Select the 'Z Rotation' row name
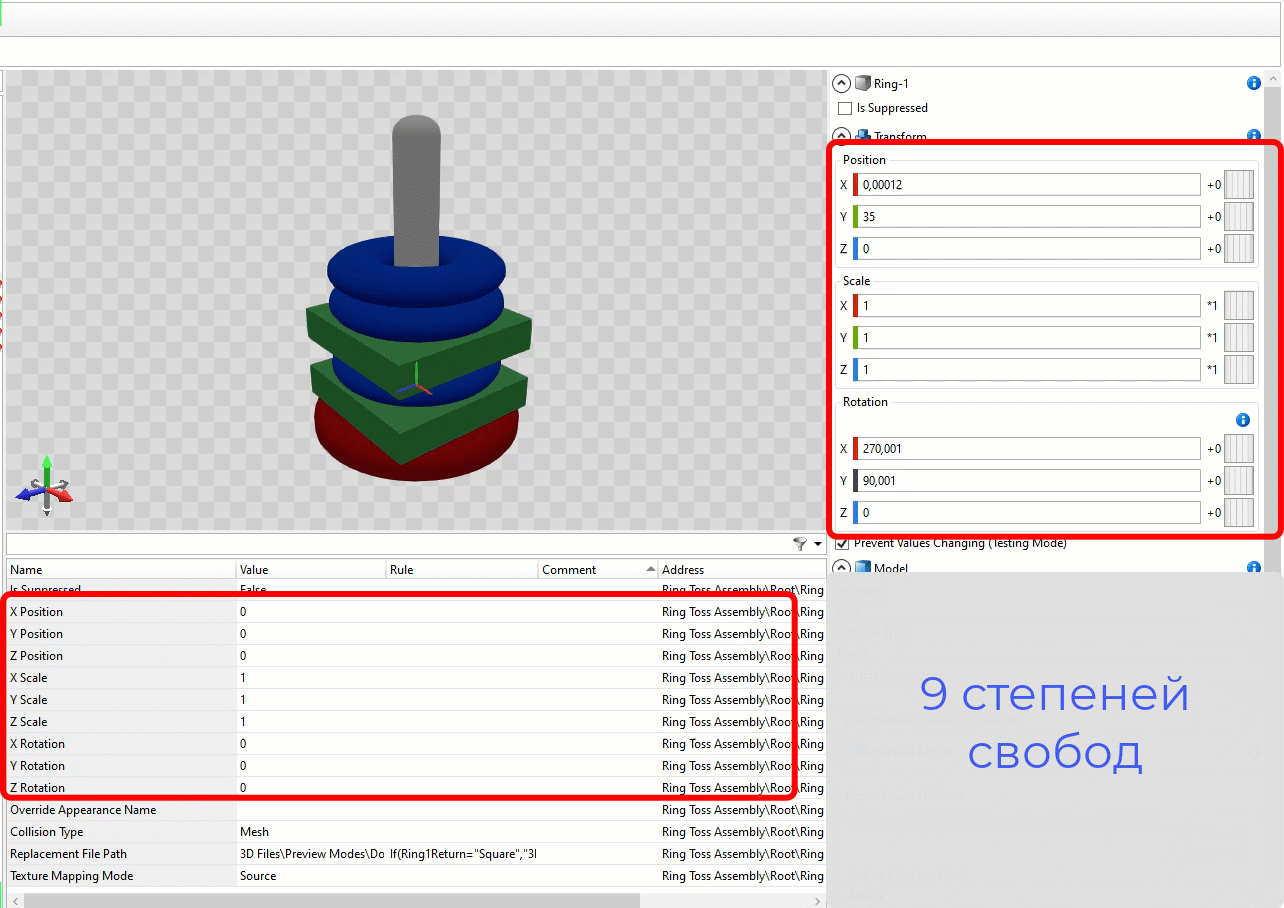Image resolution: width=1284 pixels, height=908 pixels. (x=37, y=788)
